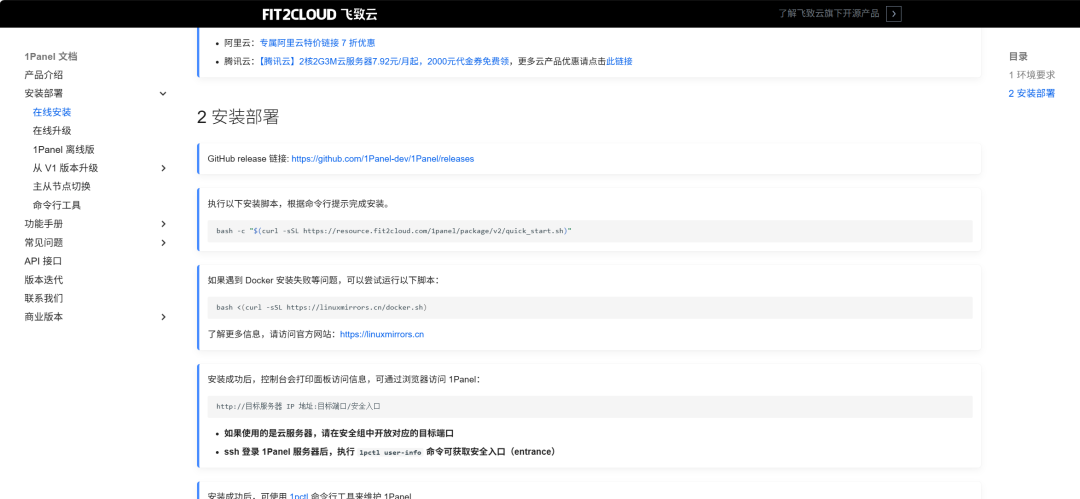Screen dimensions: 1080x499
Task: Expand 从 V1 版本升级 submenu chevron
Action: point(163,168)
